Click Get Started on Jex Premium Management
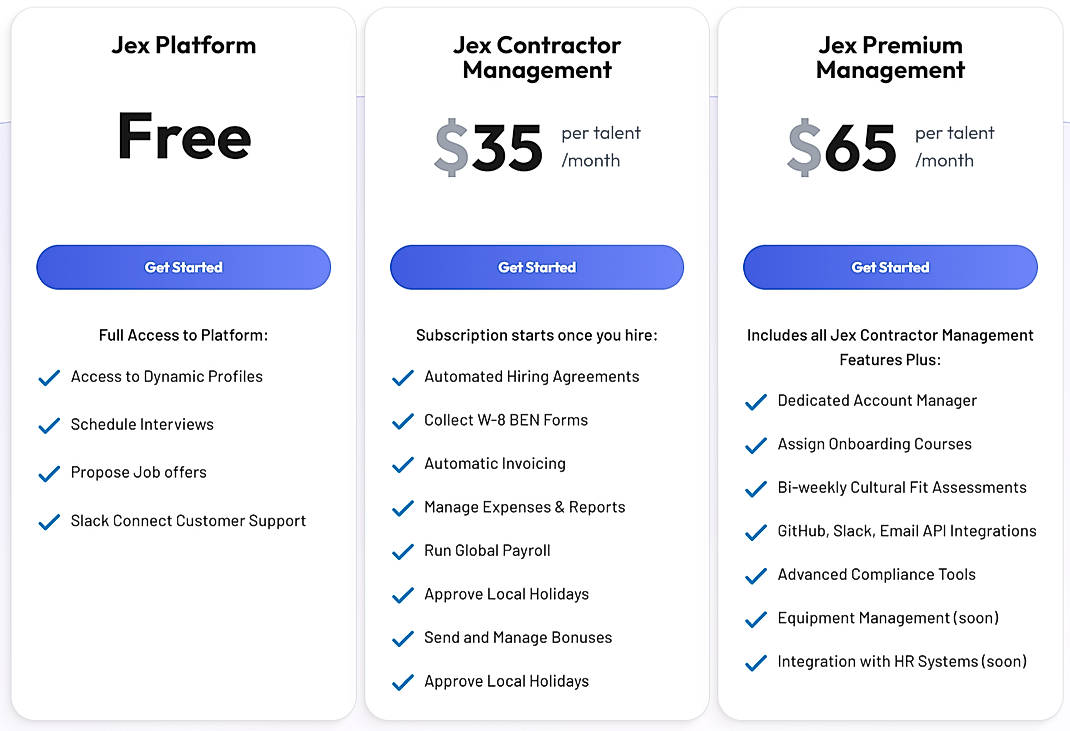This screenshot has height=731, width=1070. tap(889, 267)
